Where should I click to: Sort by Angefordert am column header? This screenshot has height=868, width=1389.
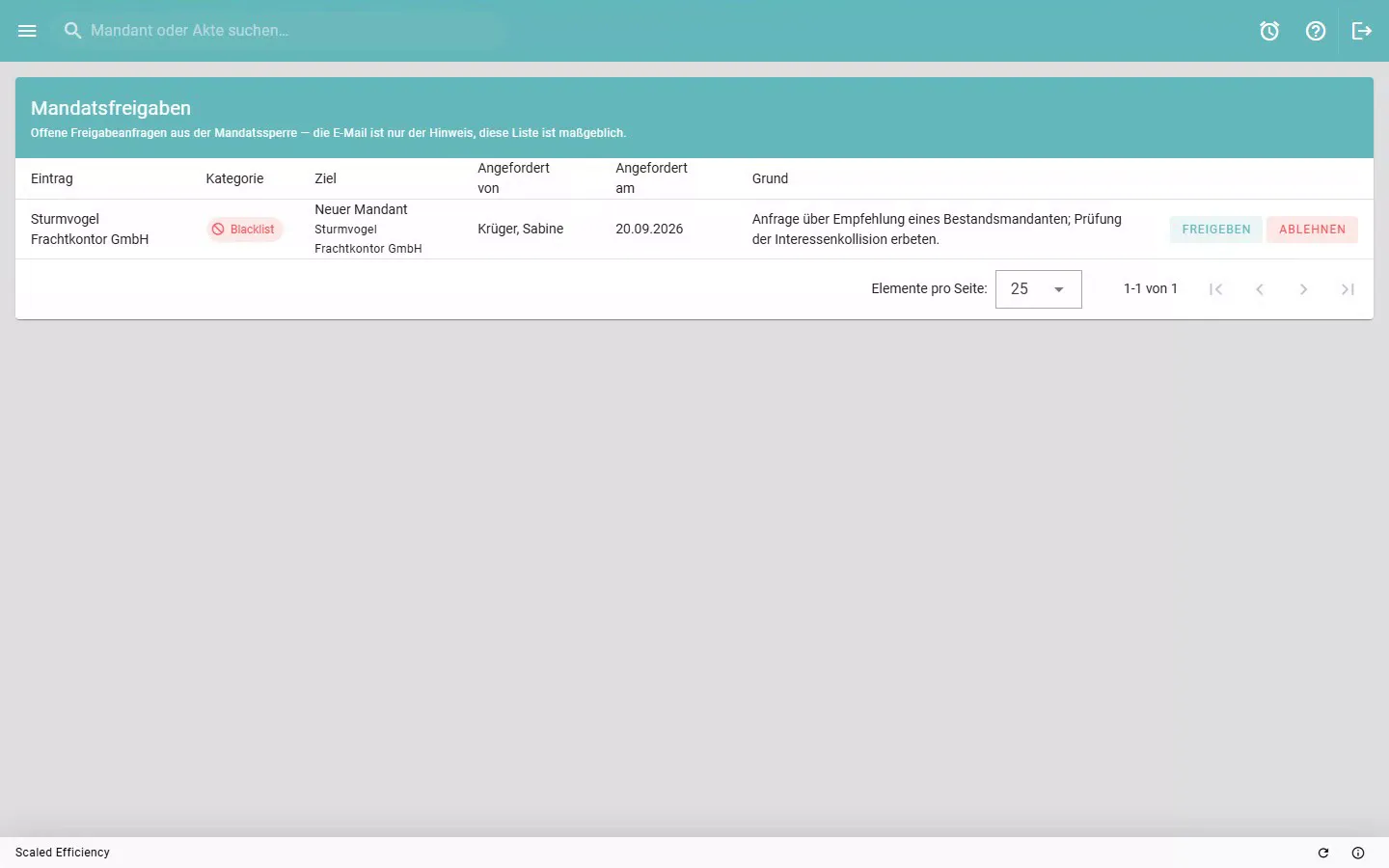pos(651,178)
